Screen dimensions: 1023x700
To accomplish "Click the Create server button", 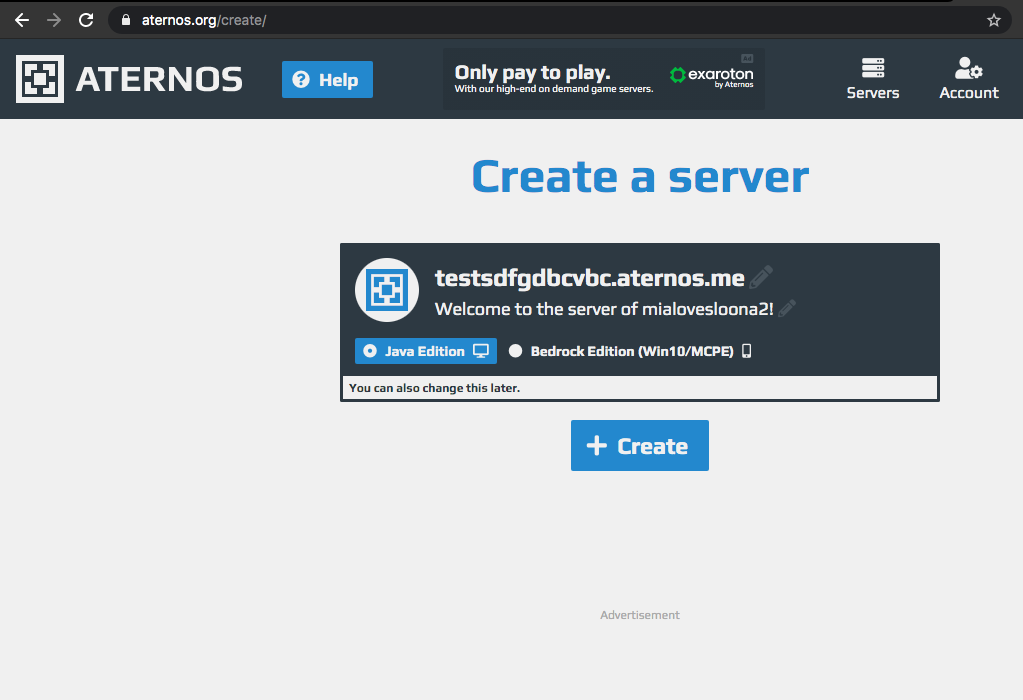I will pos(640,446).
